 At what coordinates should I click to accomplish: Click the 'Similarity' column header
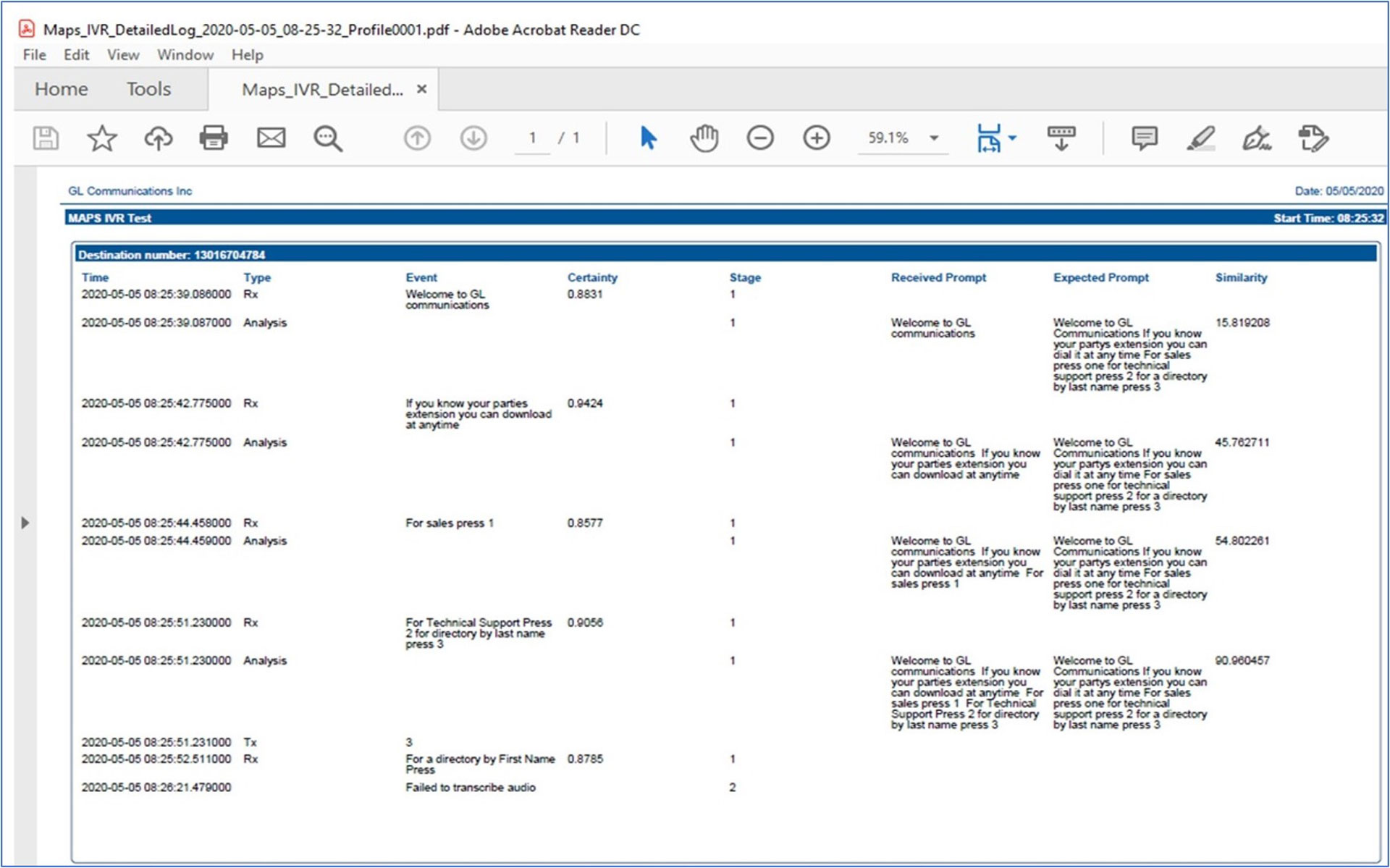1241,277
